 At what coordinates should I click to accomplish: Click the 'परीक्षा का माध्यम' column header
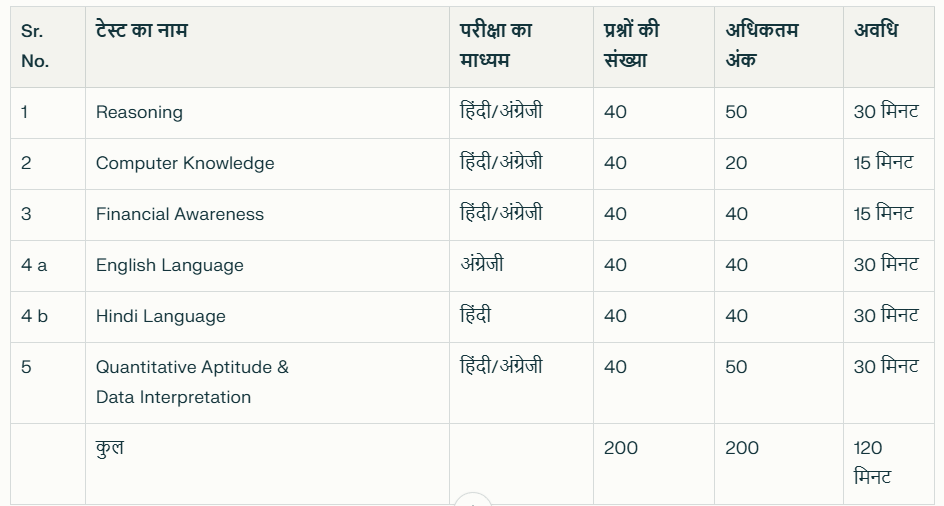click(496, 45)
